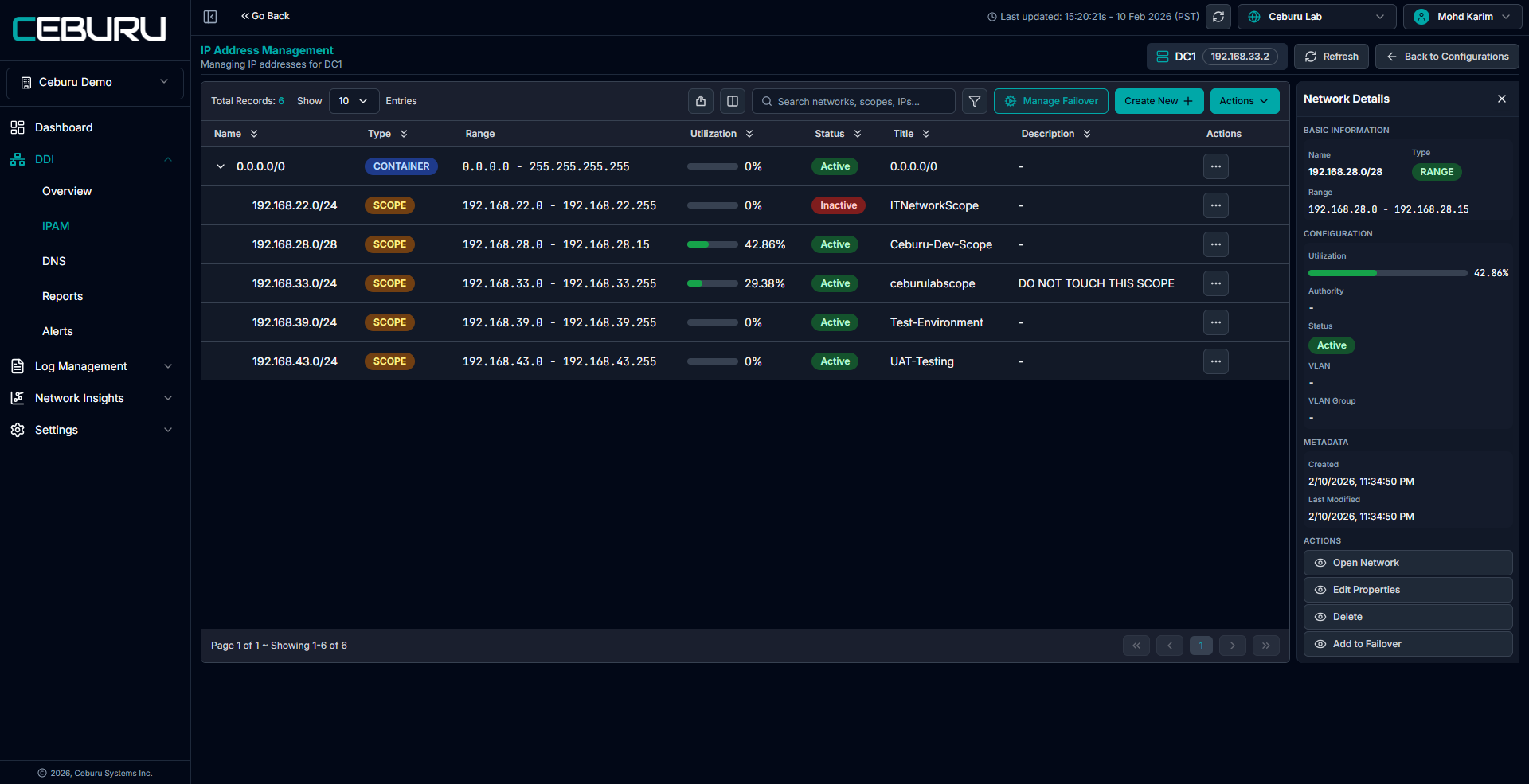Sort by the Description column
Image resolution: width=1529 pixels, height=784 pixels.
[1087, 134]
